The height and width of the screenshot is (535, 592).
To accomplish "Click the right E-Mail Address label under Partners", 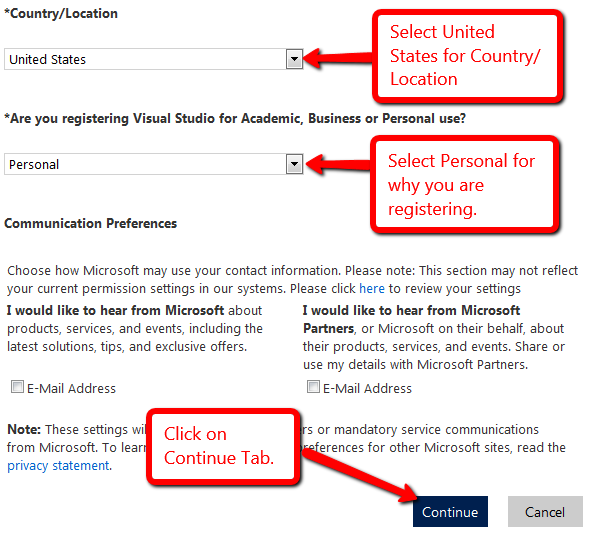I will coord(367,389).
